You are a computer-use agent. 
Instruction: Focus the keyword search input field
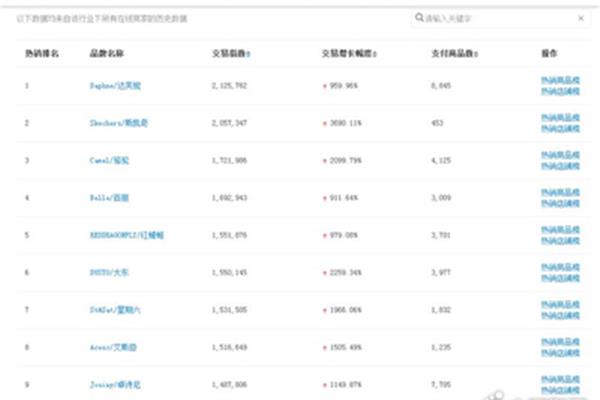tap(499, 18)
